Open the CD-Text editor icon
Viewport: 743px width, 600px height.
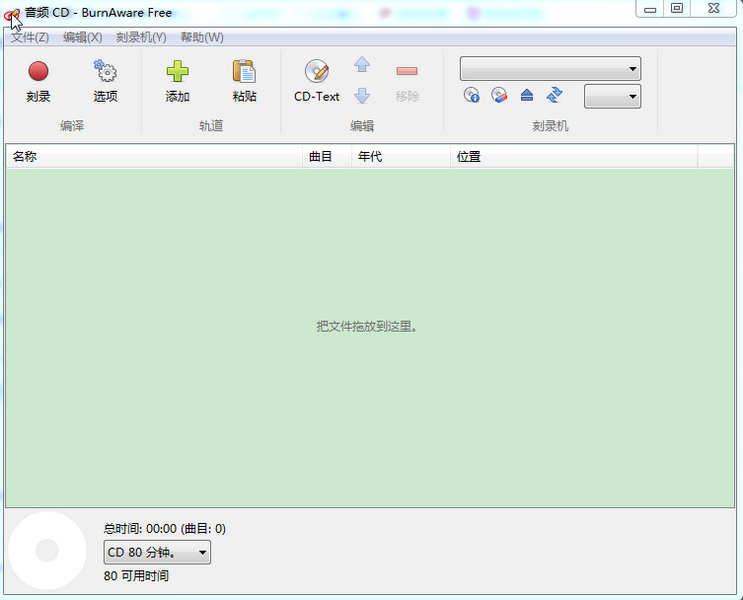(317, 72)
